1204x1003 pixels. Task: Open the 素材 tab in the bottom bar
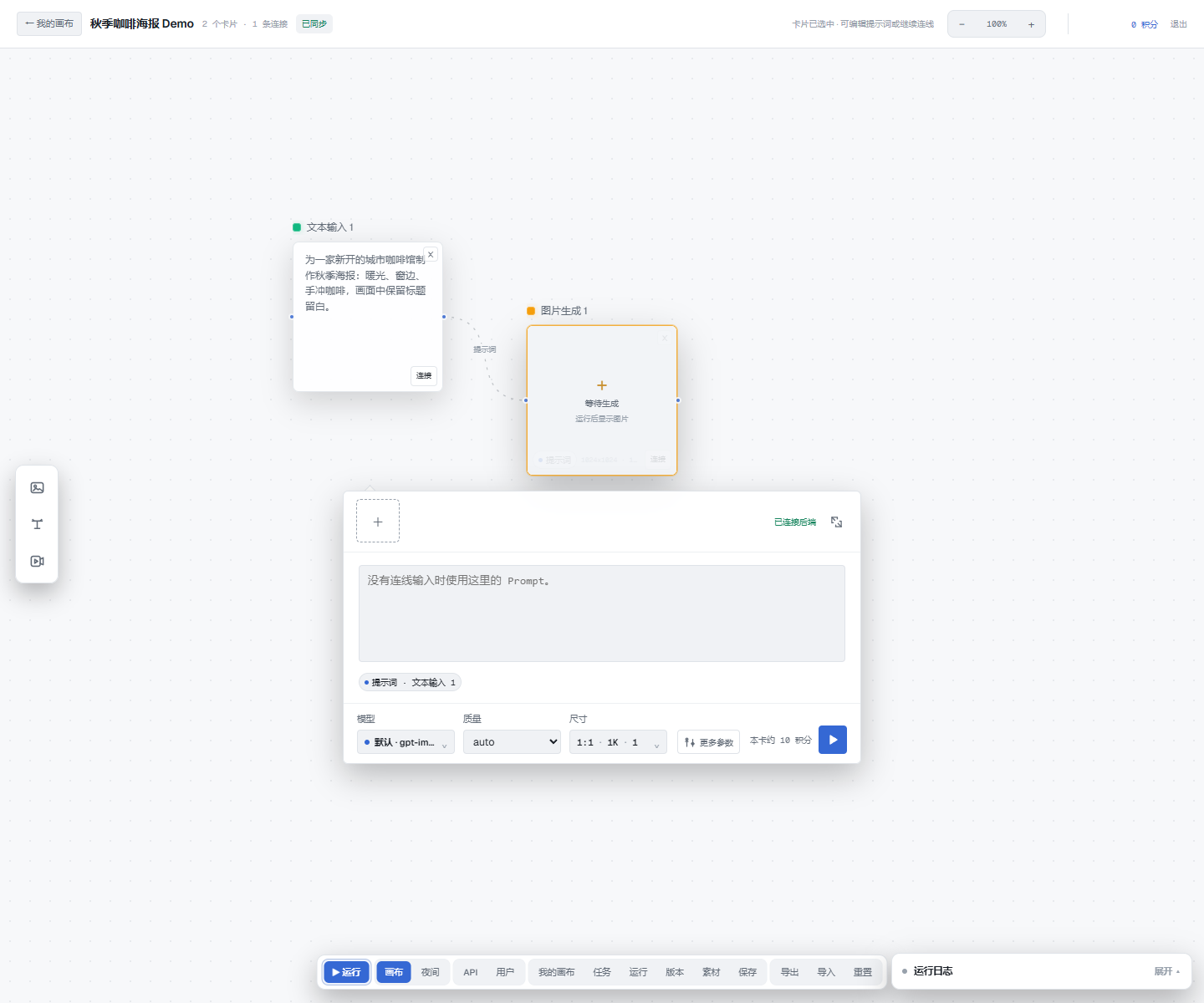711,972
